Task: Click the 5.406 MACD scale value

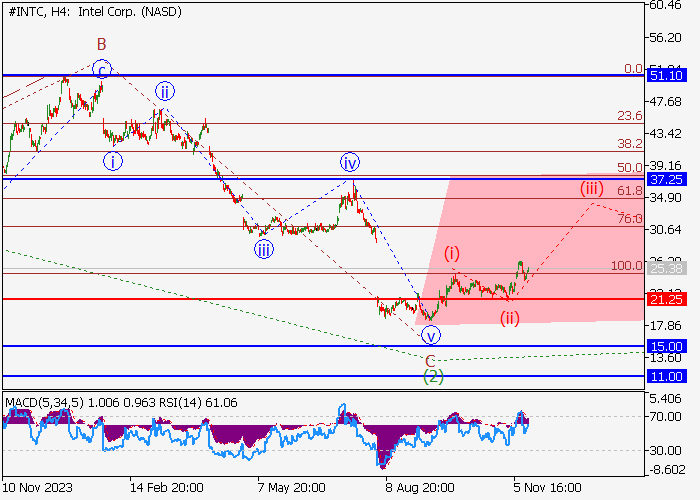Action: click(x=665, y=399)
